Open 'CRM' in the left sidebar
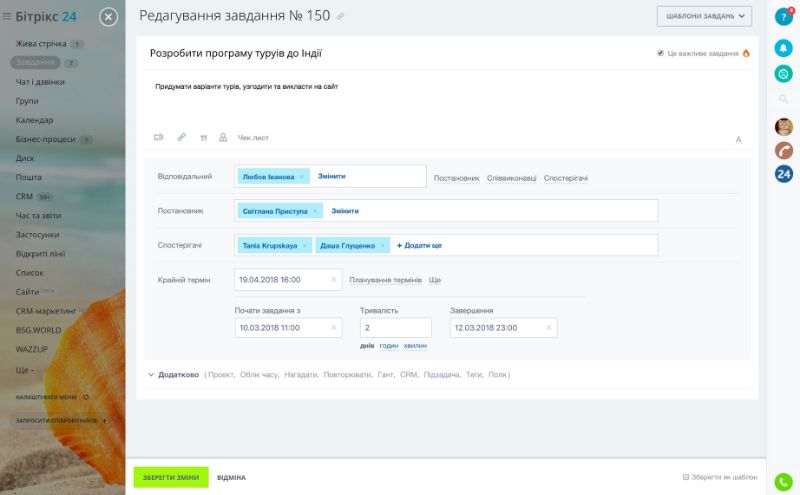 (x=25, y=196)
